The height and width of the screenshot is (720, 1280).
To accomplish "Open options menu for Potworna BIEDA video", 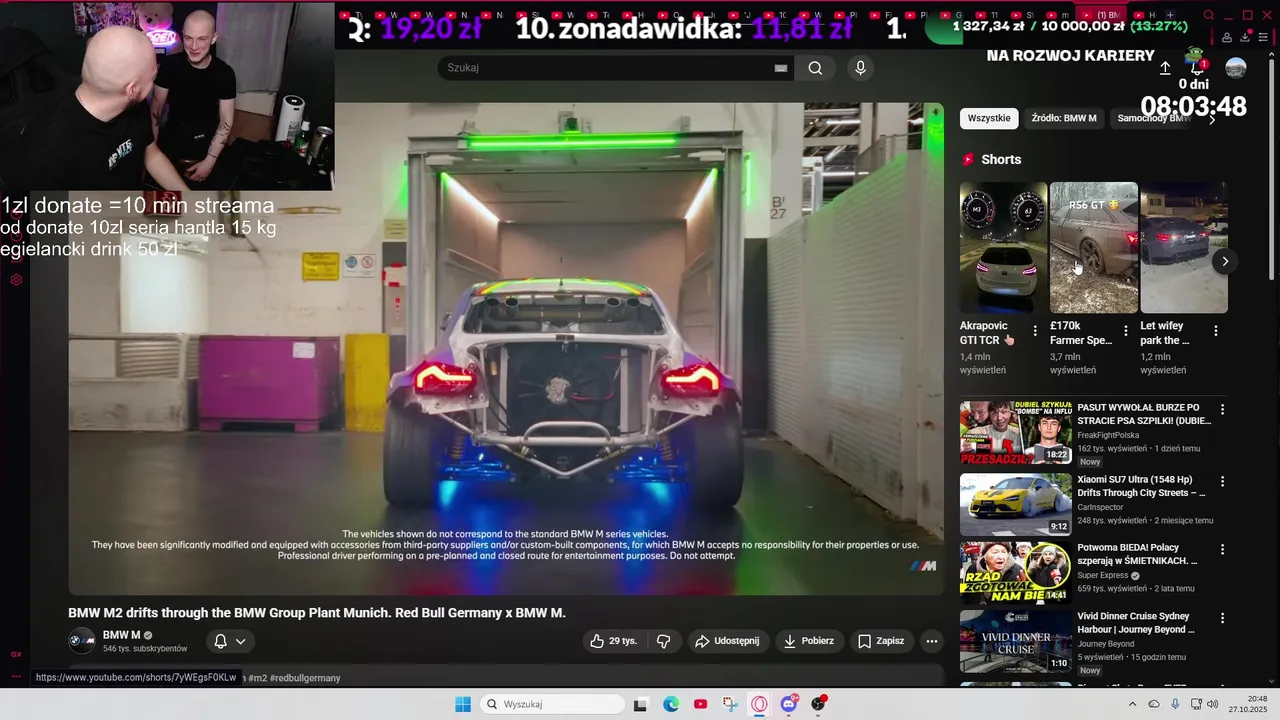I will [1222, 550].
